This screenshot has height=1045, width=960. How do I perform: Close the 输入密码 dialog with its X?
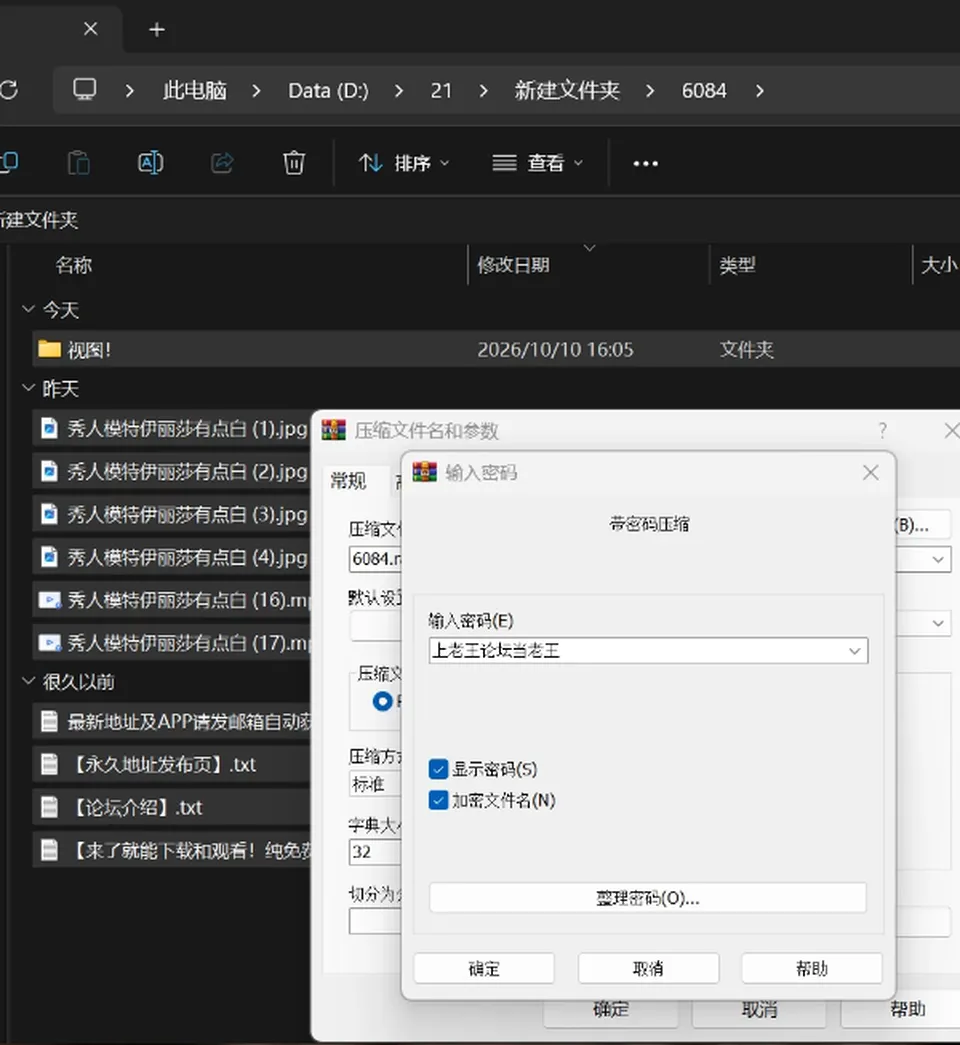(871, 473)
